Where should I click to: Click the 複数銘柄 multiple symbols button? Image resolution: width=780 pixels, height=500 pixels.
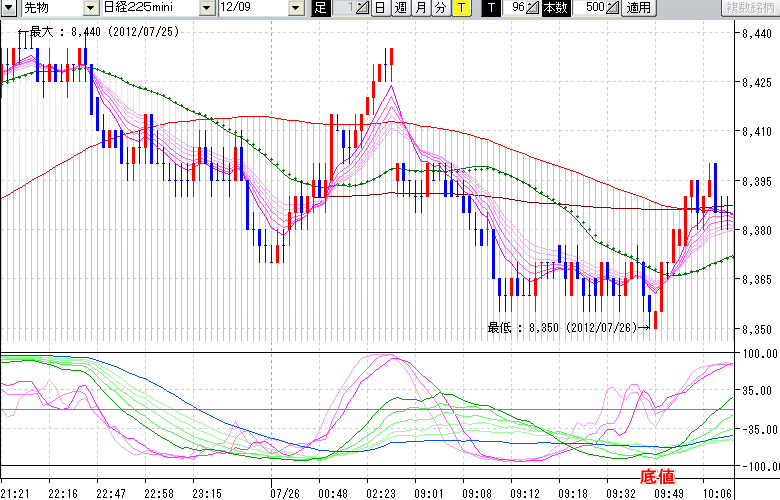[x=750, y=7]
